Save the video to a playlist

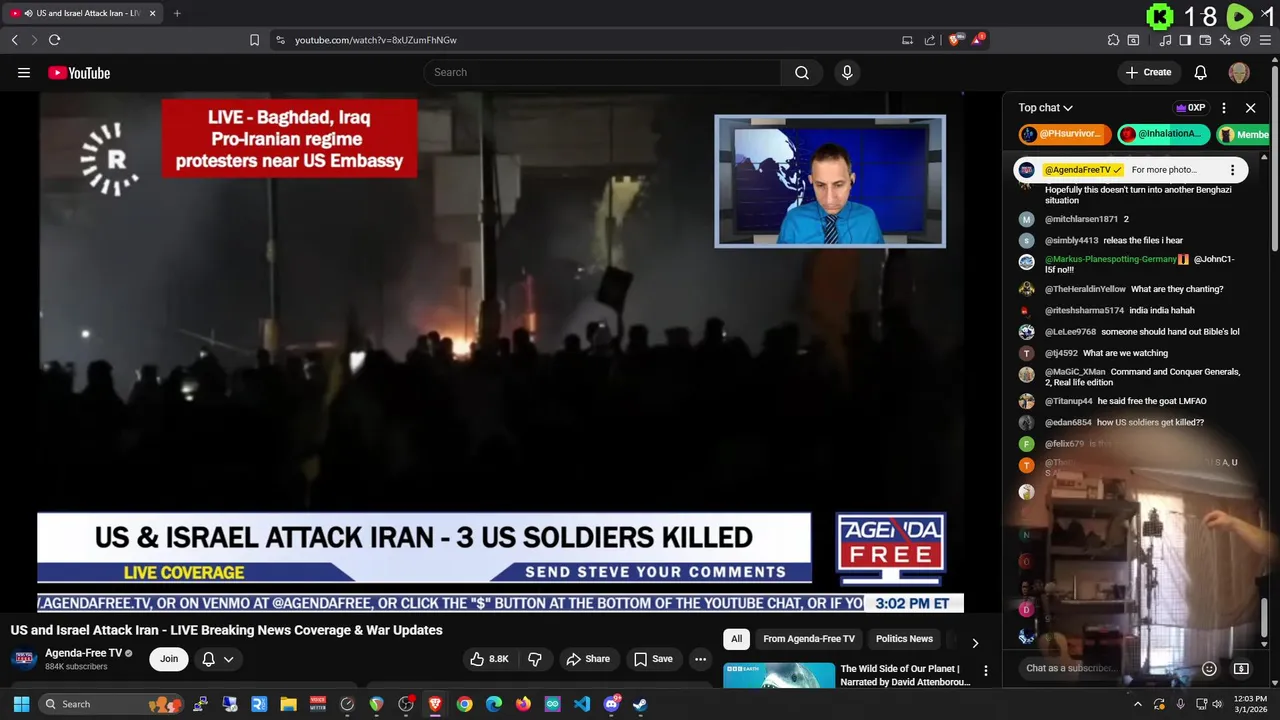point(653,659)
